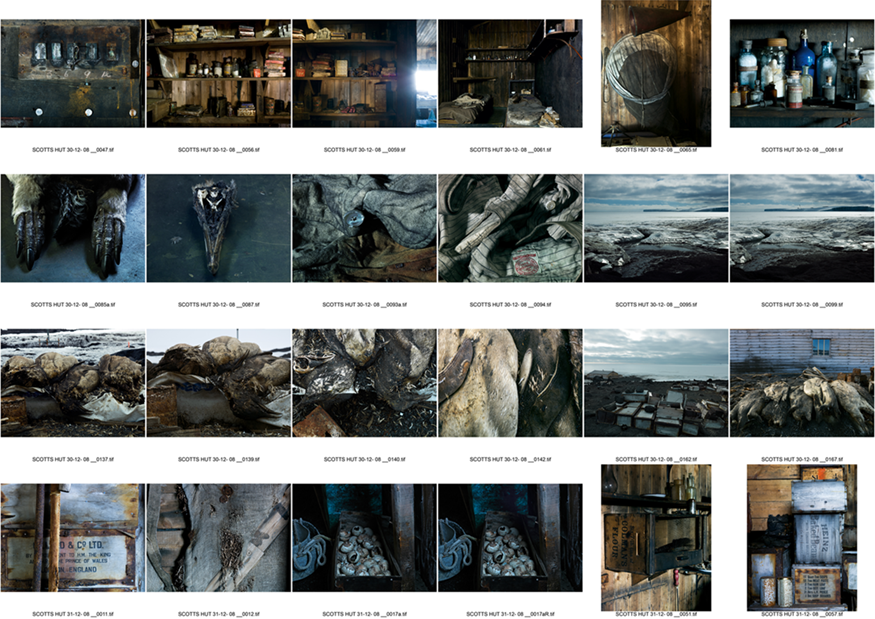Select carcass pile photo 30-12-08 0139
This screenshot has width=875, height=619.
[x=219, y=383]
